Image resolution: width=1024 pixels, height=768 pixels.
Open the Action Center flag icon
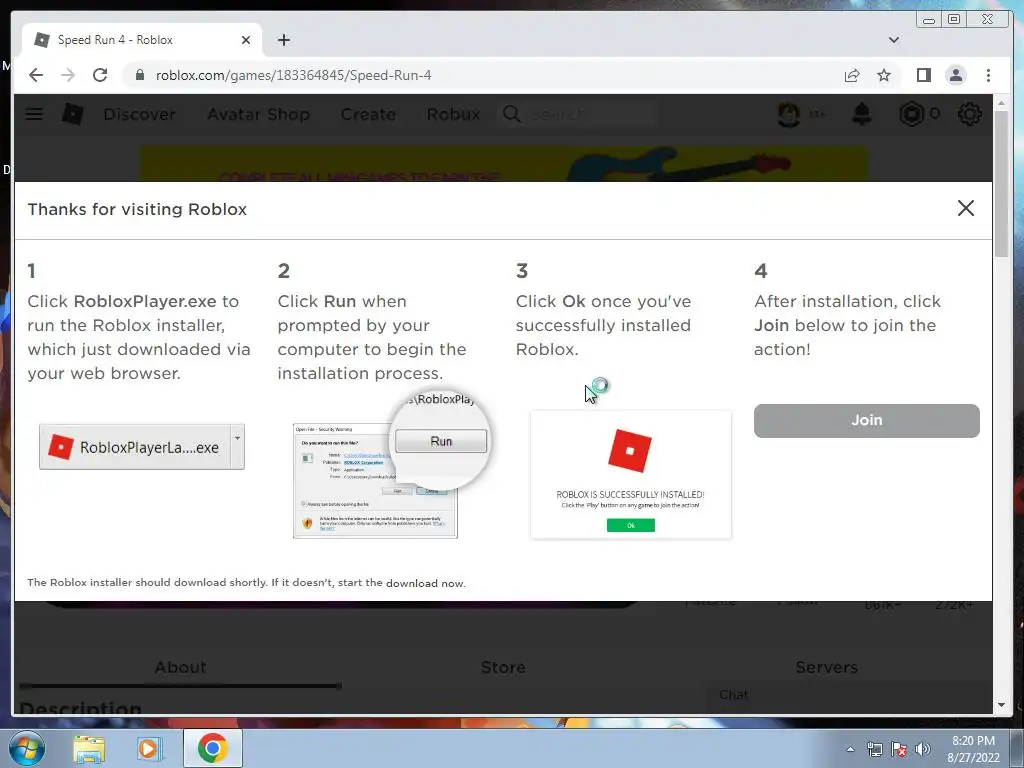point(899,749)
